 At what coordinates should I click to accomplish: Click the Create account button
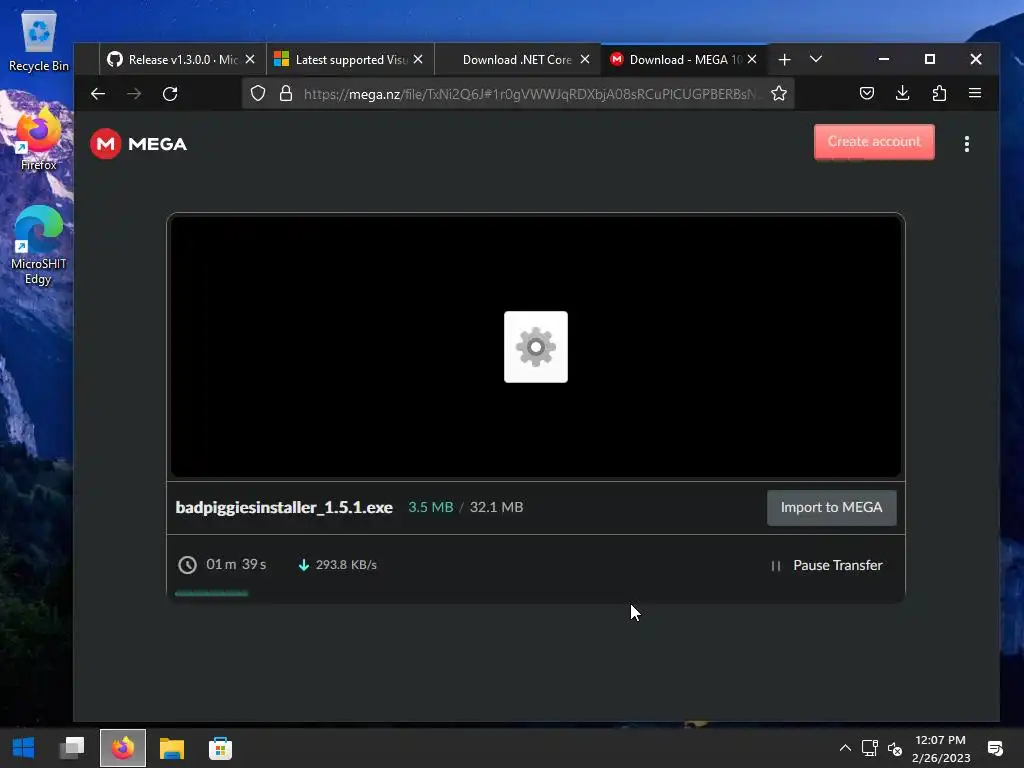pos(874,142)
